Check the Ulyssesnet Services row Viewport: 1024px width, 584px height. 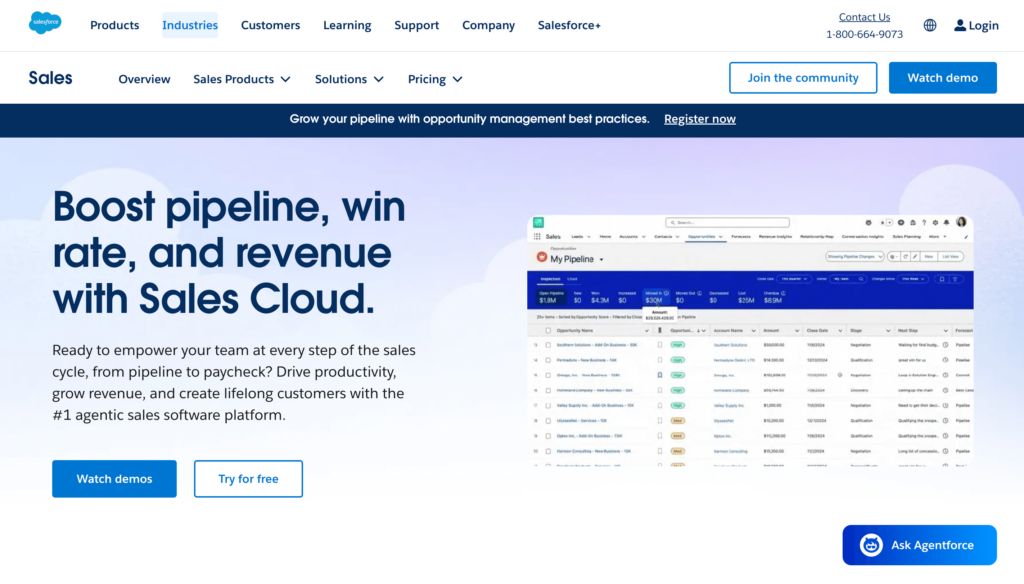click(x=548, y=421)
